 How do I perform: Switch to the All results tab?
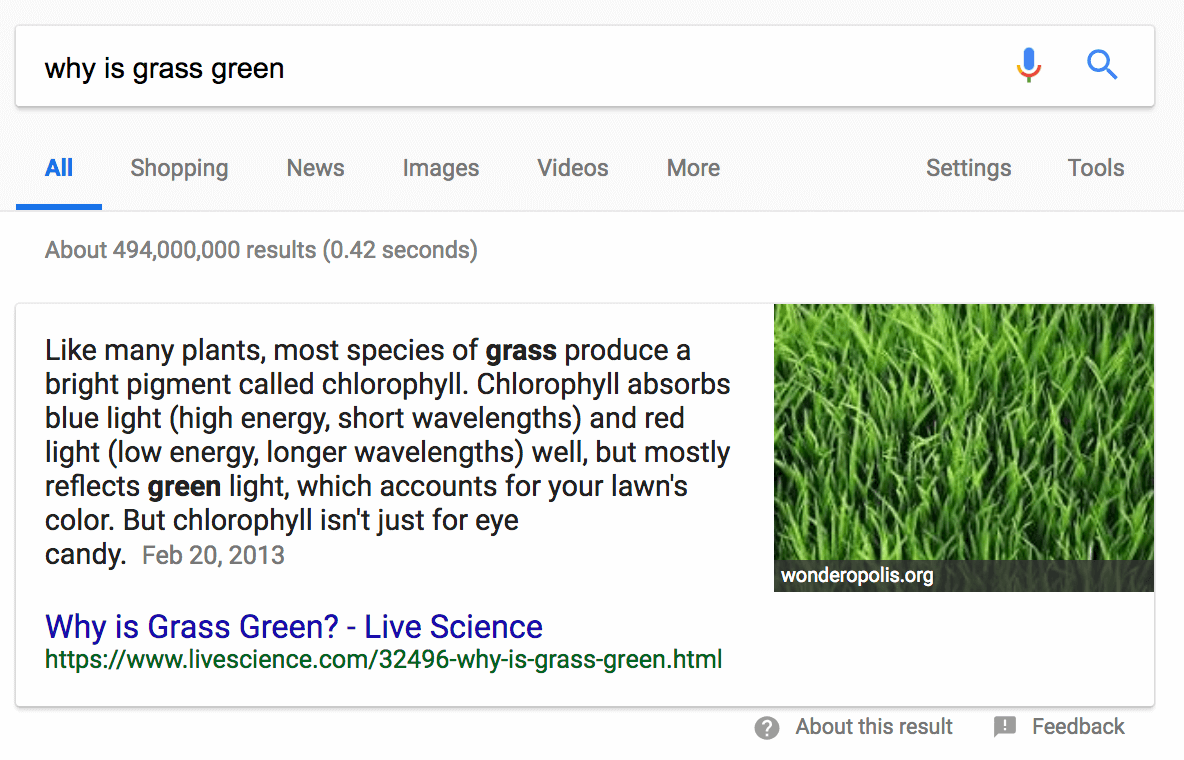59,168
